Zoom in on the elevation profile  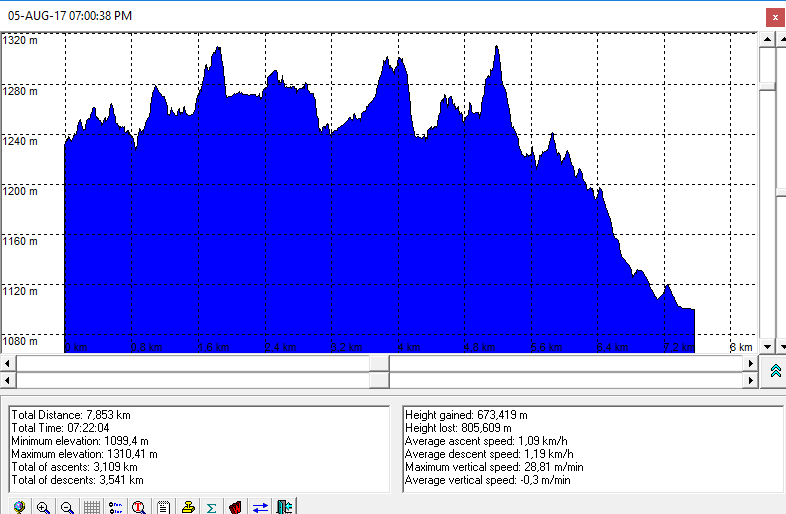[43, 507]
